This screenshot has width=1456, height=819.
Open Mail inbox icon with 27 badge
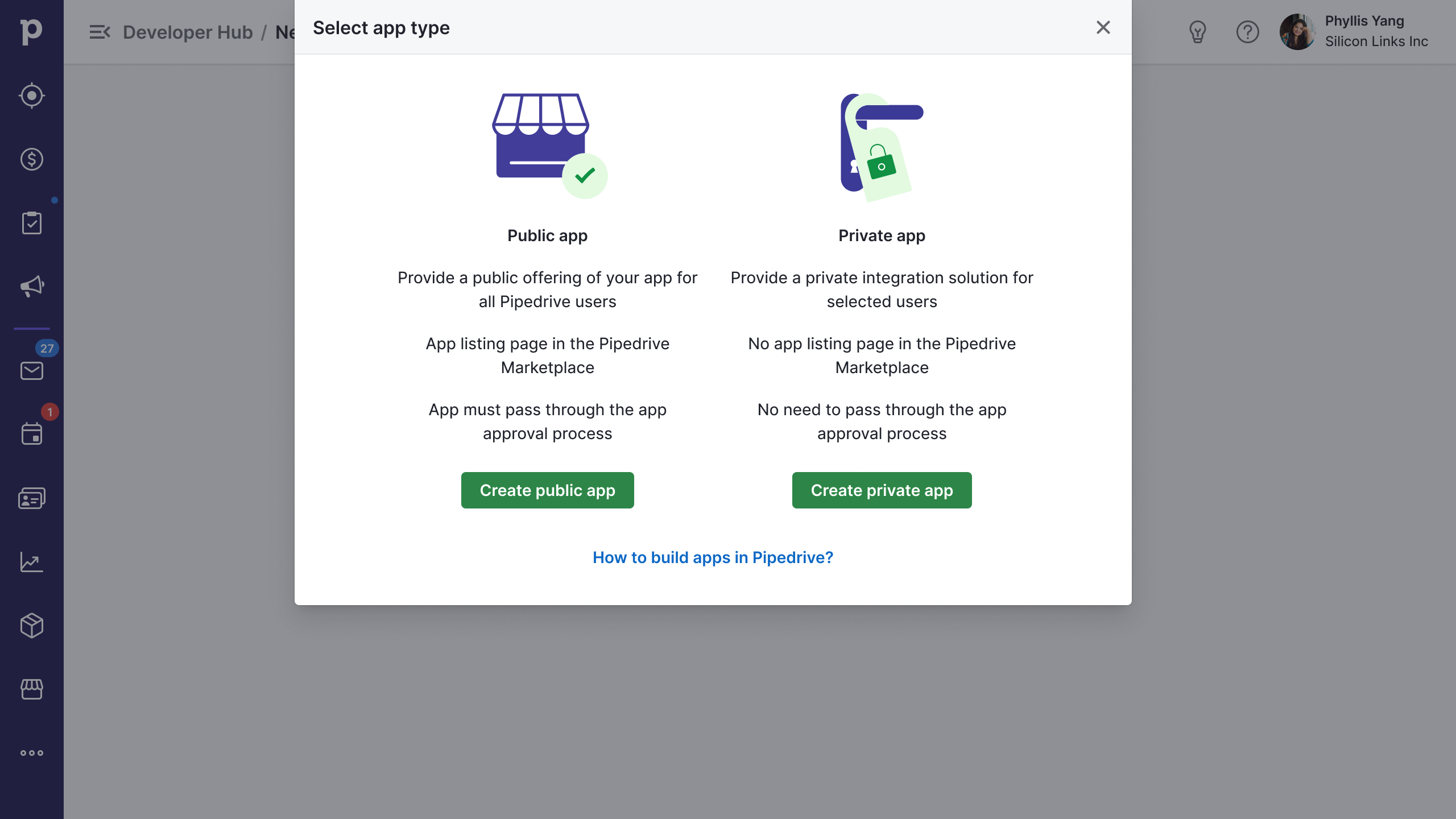31,371
